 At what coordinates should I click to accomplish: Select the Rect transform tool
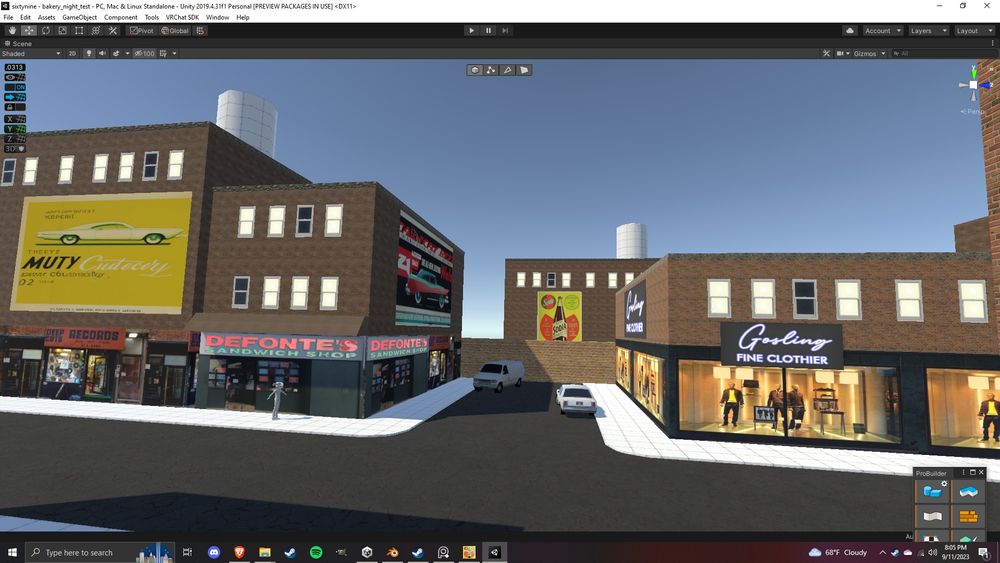click(x=79, y=31)
